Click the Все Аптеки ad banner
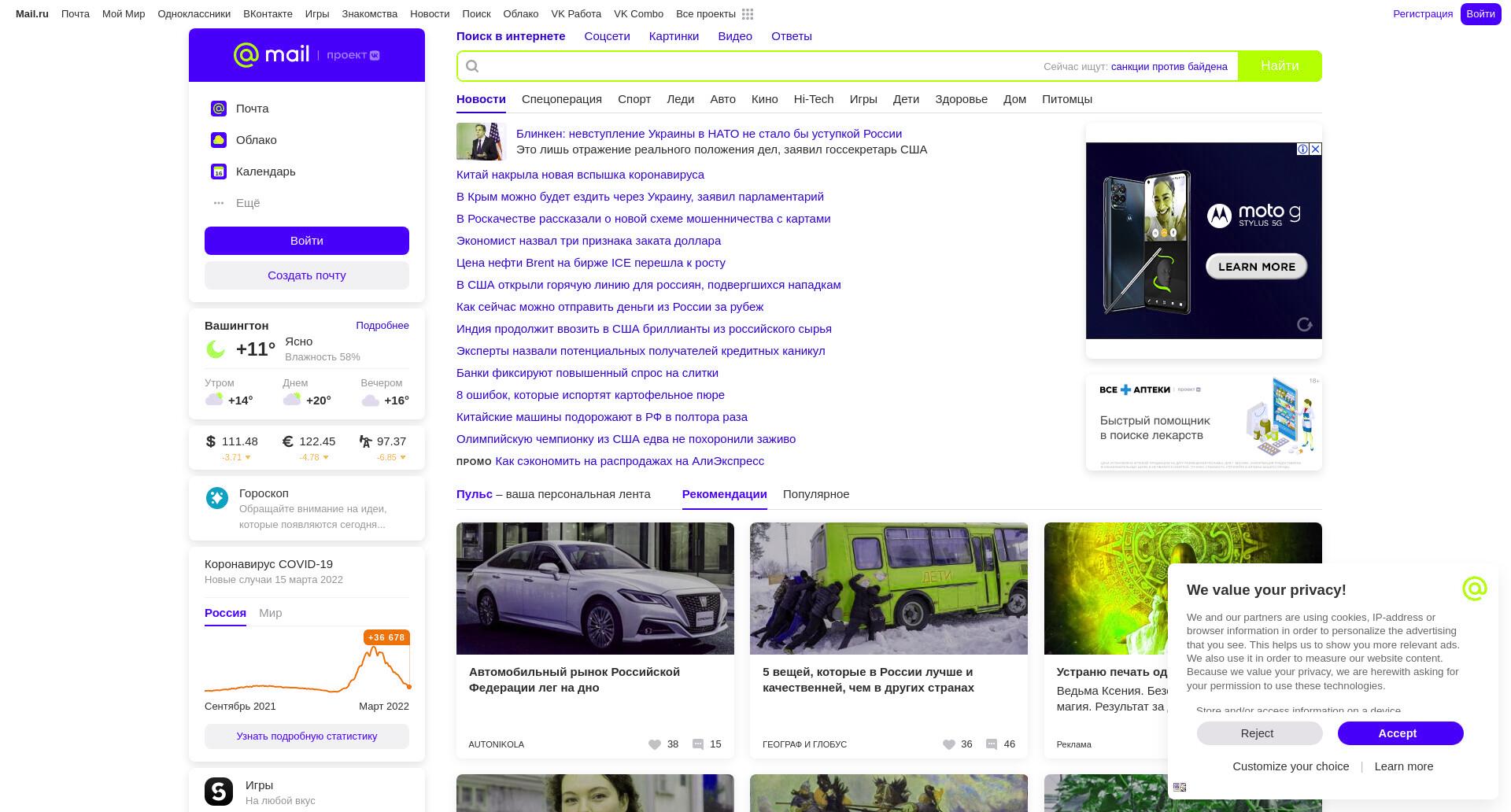The width and height of the screenshot is (1511, 812). point(1204,423)
